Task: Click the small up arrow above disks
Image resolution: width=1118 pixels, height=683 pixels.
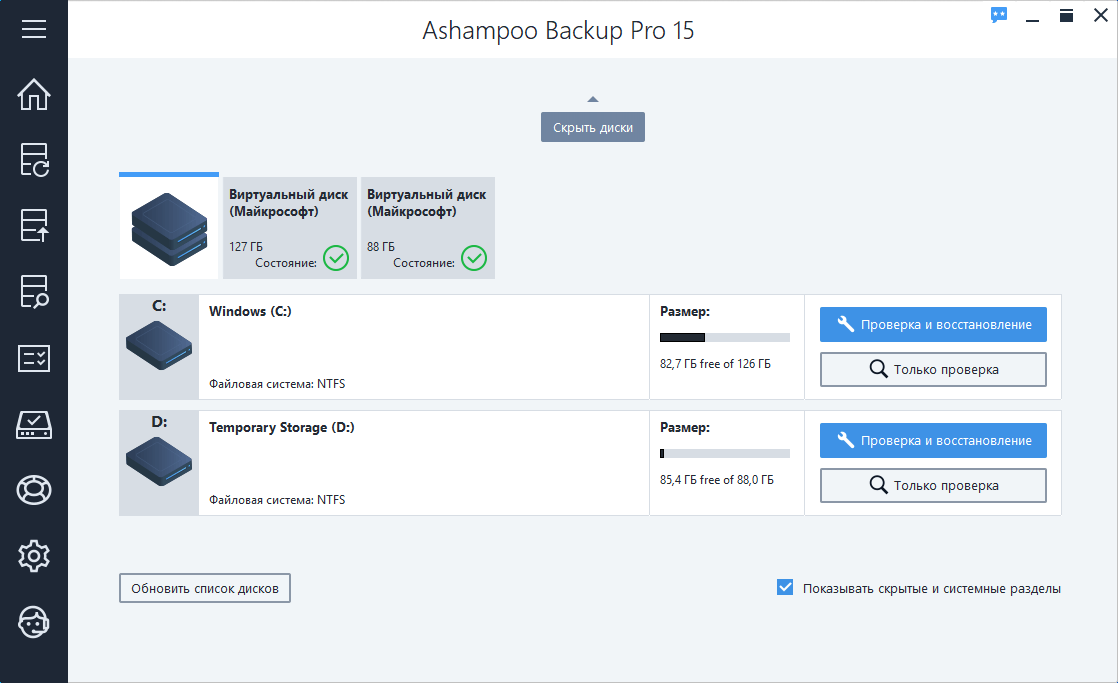Action: pyautogui.click(x=593, y=99)
